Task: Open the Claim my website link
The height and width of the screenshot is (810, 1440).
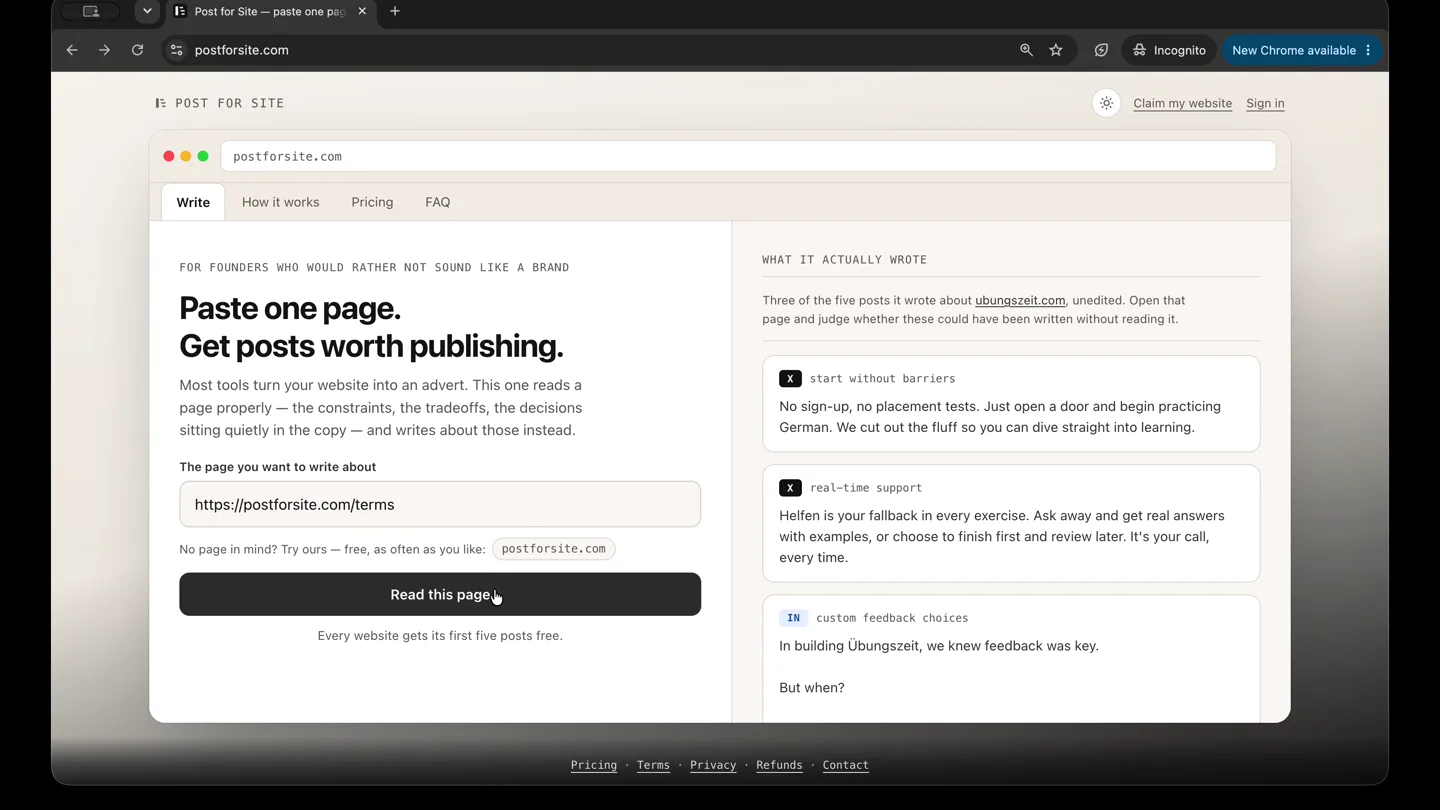Action: point(1182,103)
